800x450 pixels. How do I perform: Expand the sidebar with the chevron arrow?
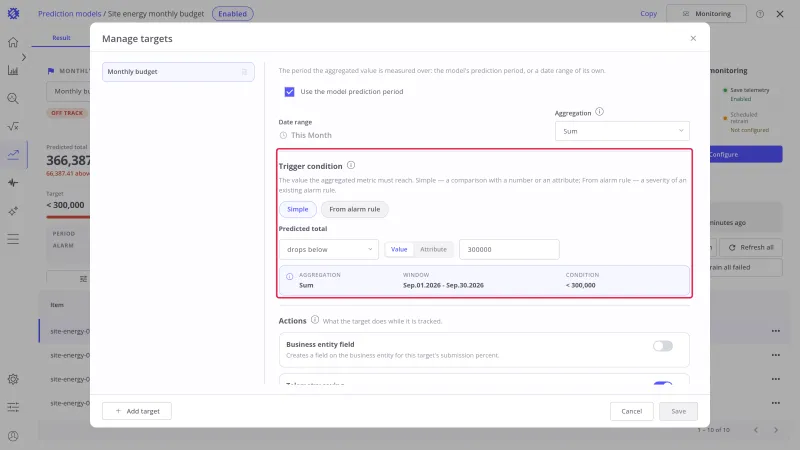click(23, 57)
